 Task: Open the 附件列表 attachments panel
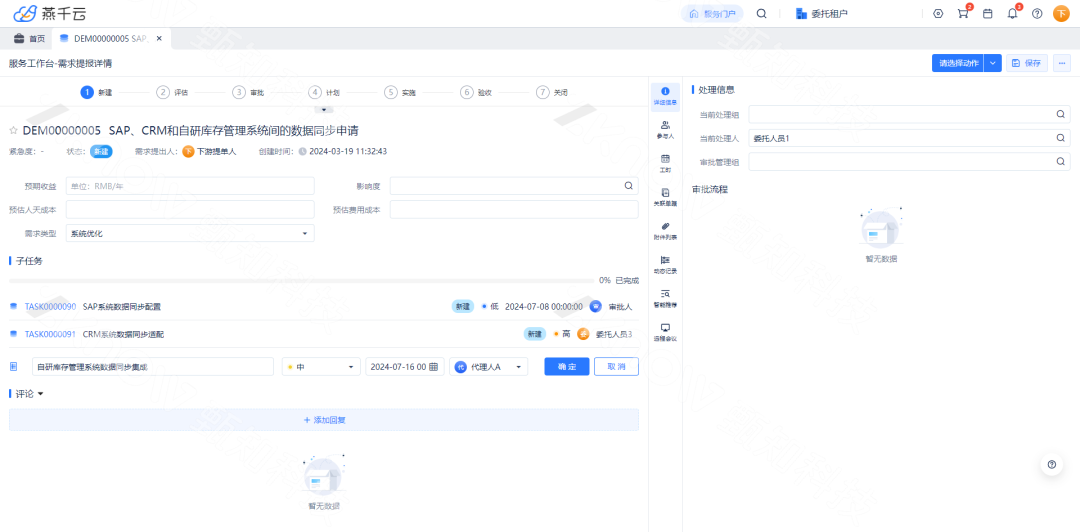tap(665, 230)
